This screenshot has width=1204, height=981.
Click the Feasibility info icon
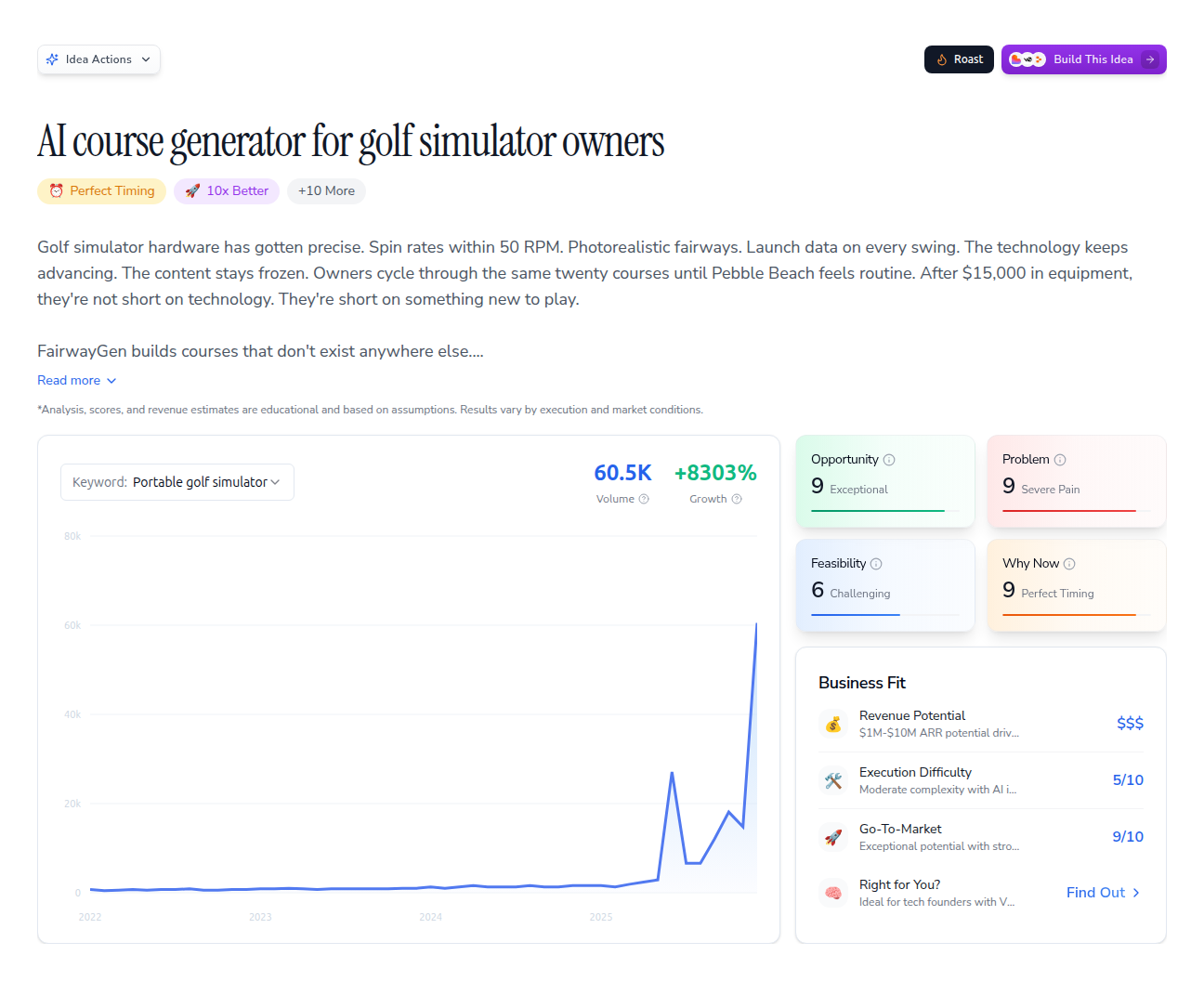[x=876, y=564]
